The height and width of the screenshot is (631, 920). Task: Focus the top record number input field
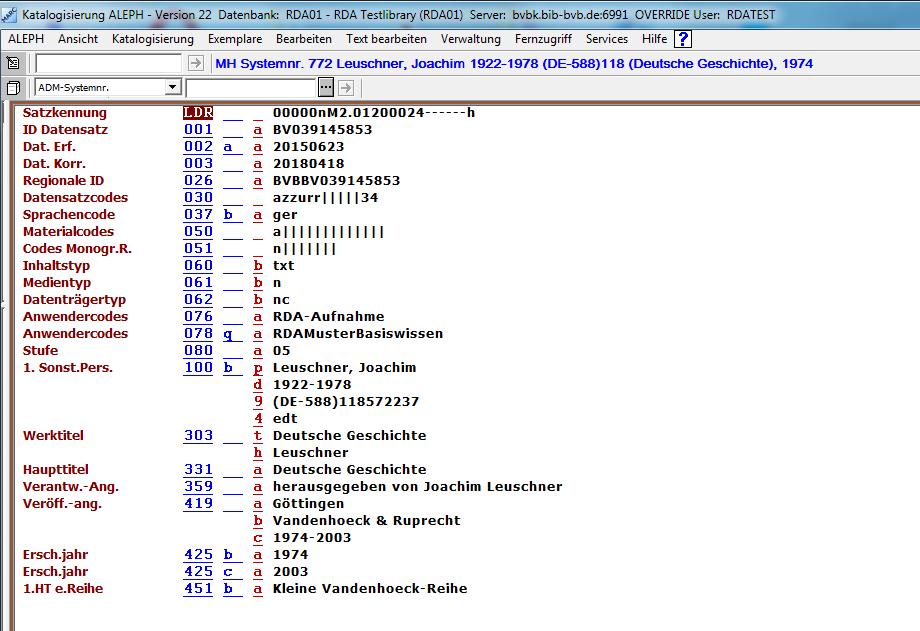click(108, 63)
